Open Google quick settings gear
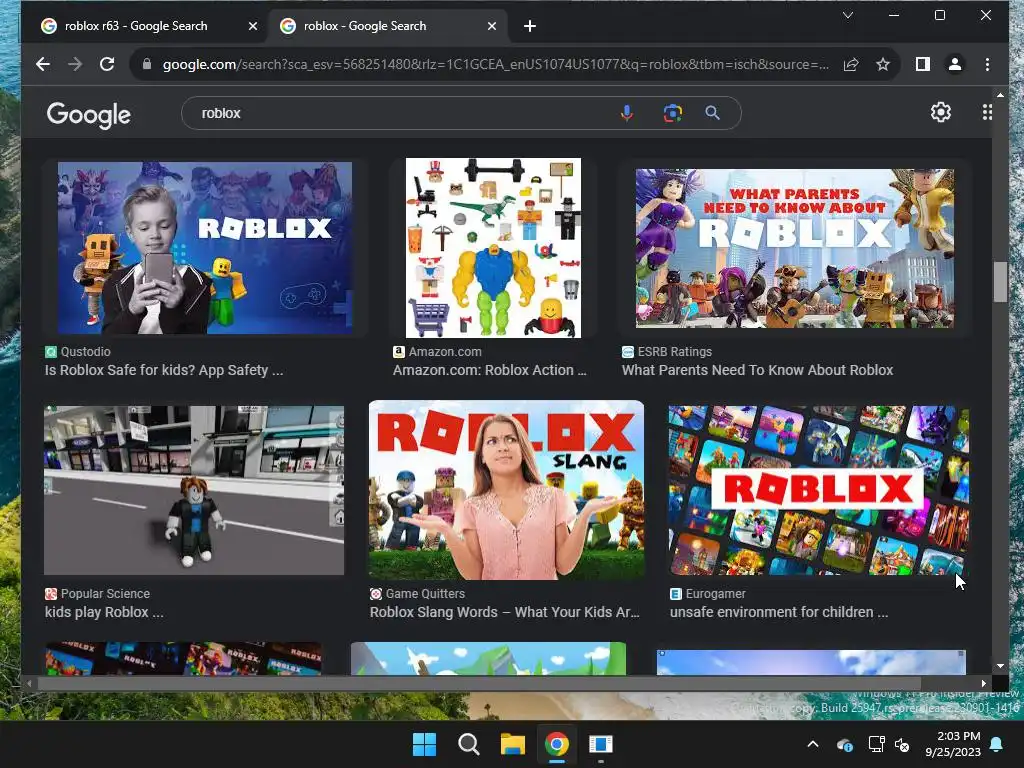1024x768 pixels. 940,112
